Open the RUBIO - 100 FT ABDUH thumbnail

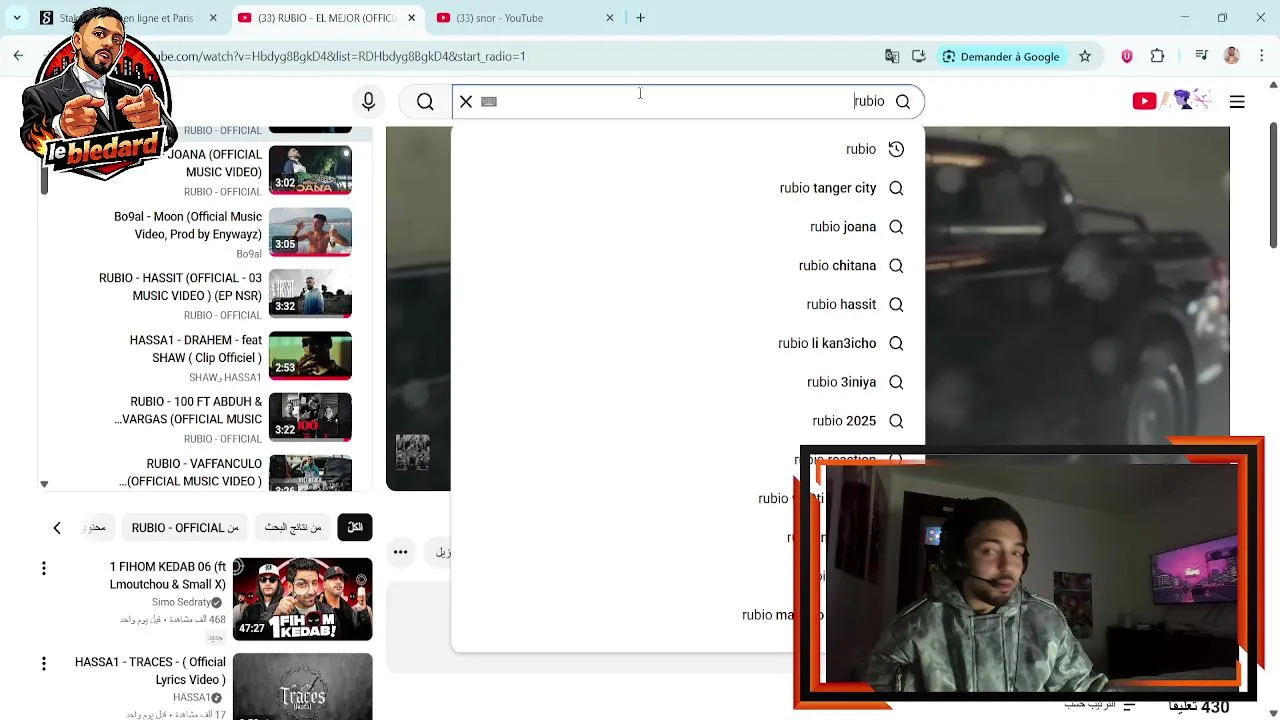pos(310,418)
